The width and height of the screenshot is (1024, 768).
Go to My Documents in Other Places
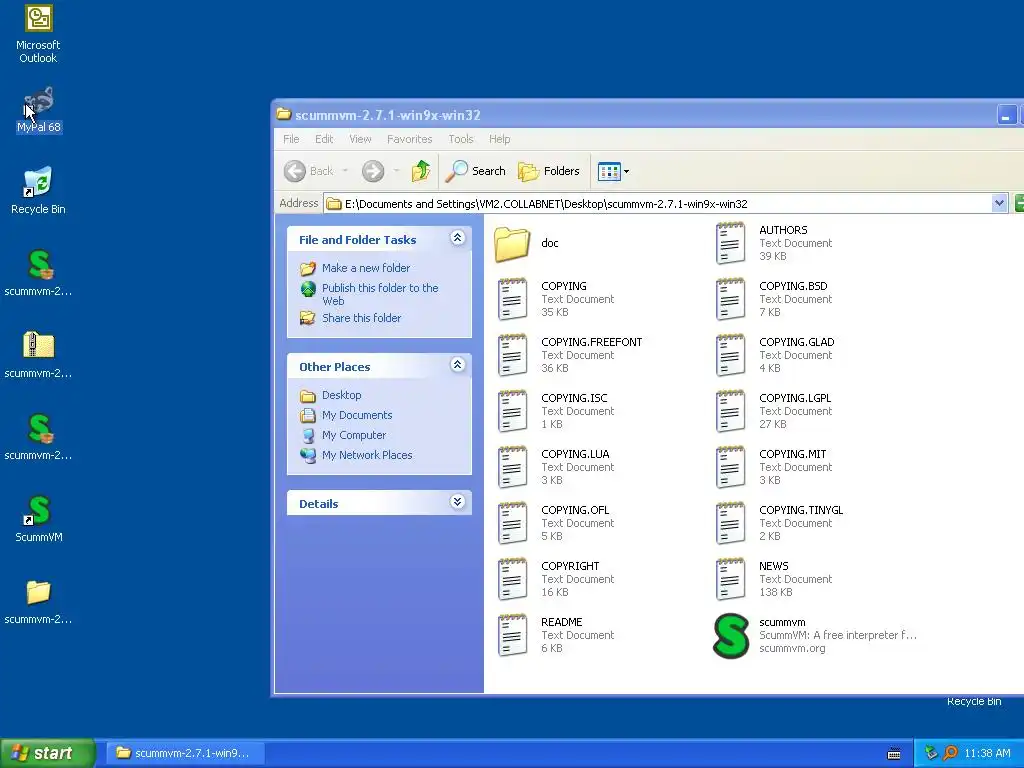(357, 415)
